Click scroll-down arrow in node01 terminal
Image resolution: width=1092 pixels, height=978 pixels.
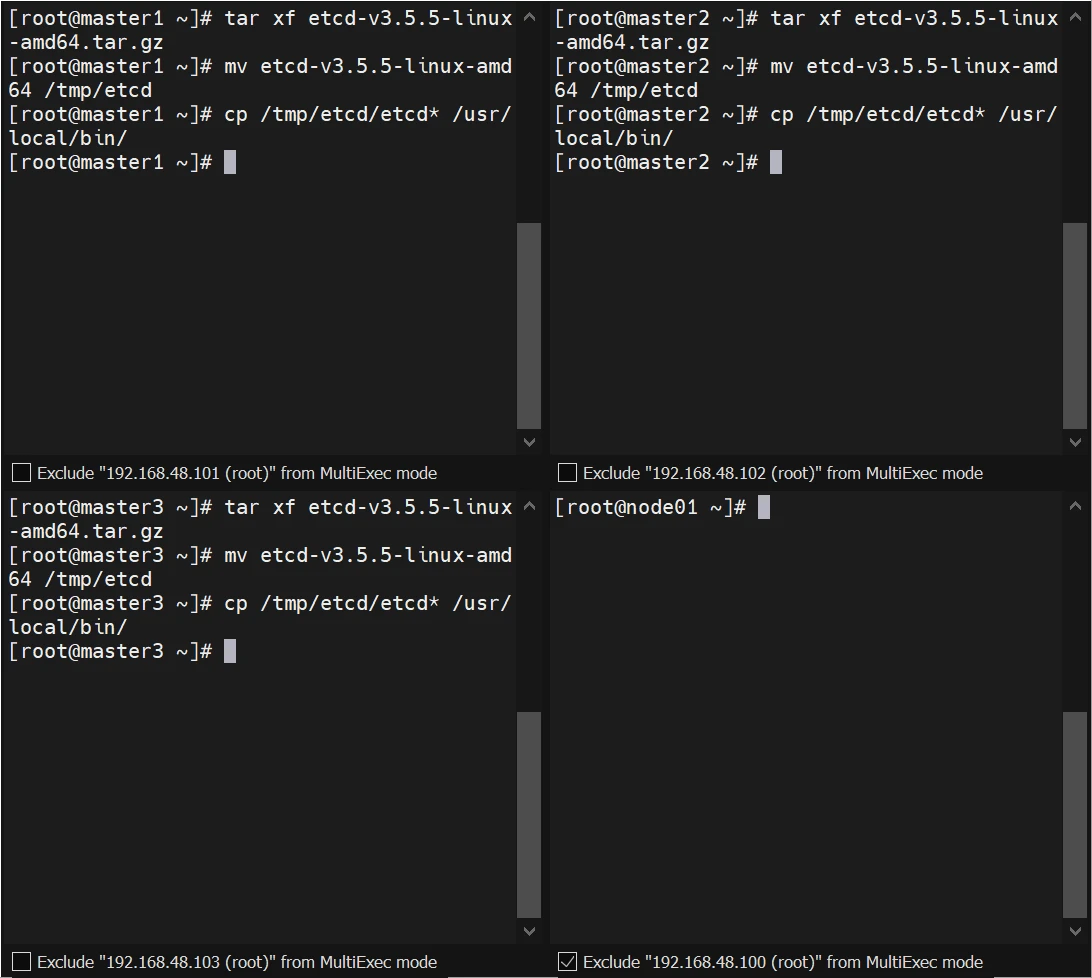pyautogui.click(x=1075, y=931)
